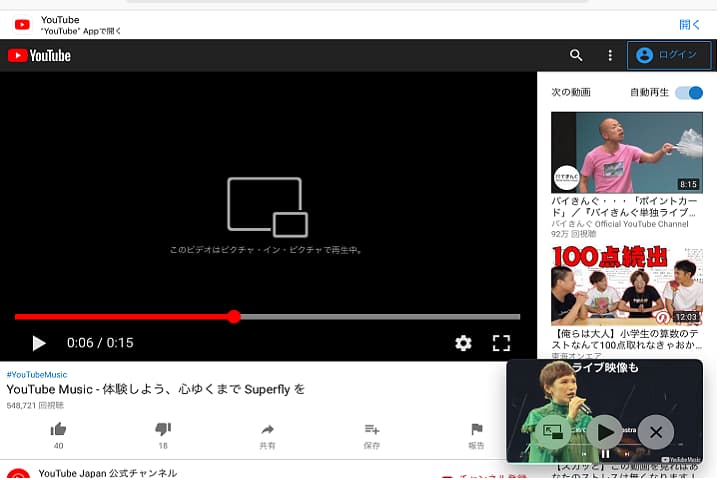Open the バイきんぐ ポイントカード video thumbnail
Screen dimensions: 720x480
point(627,152)
